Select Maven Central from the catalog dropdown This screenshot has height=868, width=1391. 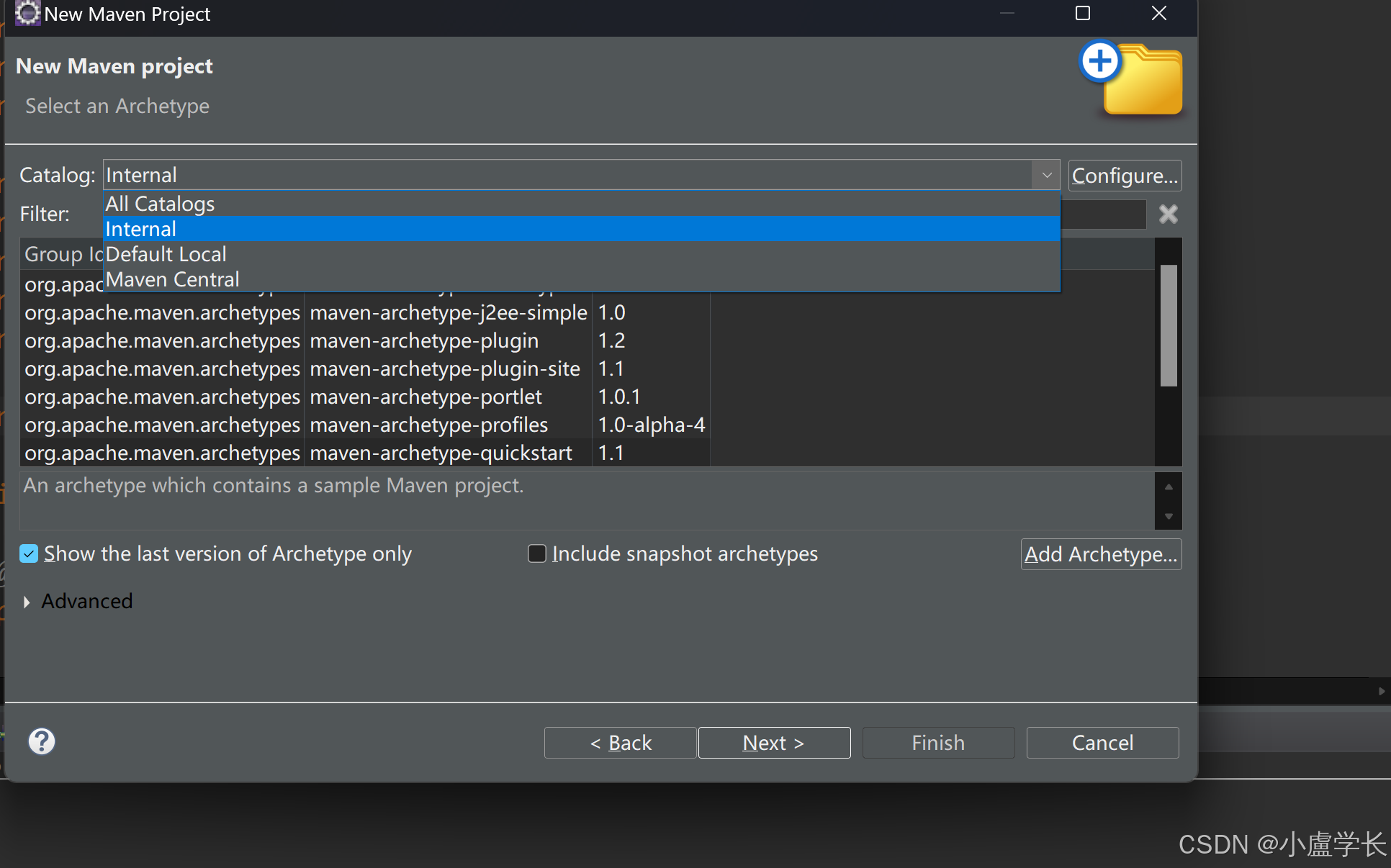pos(171,279)
